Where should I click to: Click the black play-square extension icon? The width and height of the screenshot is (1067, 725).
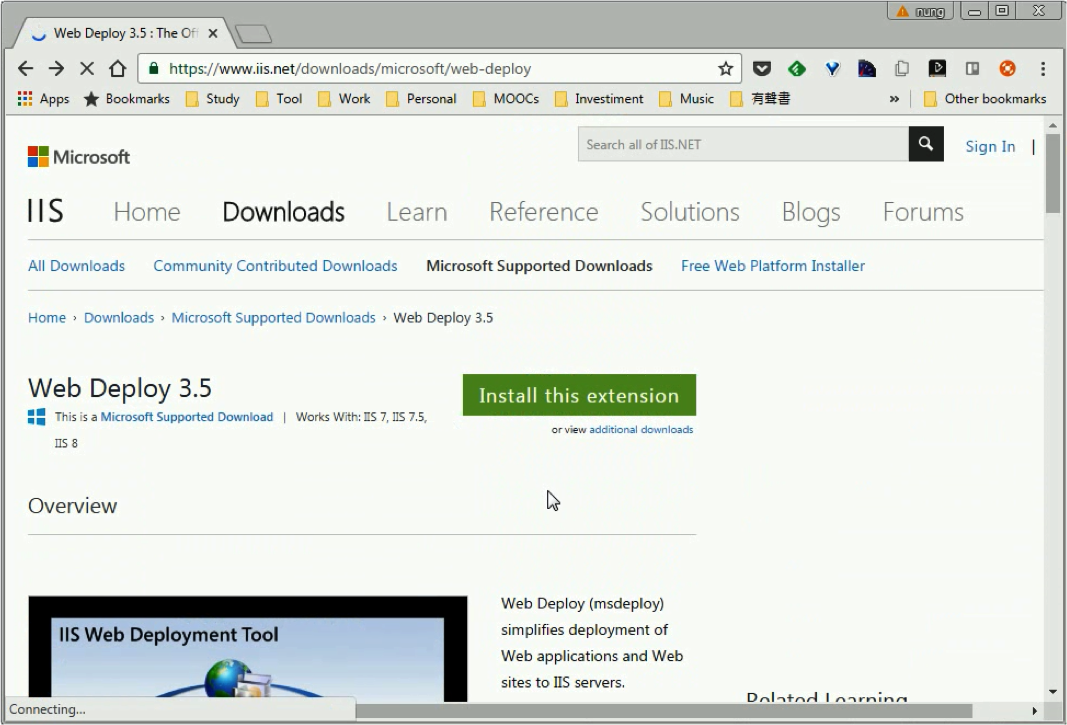(x=937, y=69)
